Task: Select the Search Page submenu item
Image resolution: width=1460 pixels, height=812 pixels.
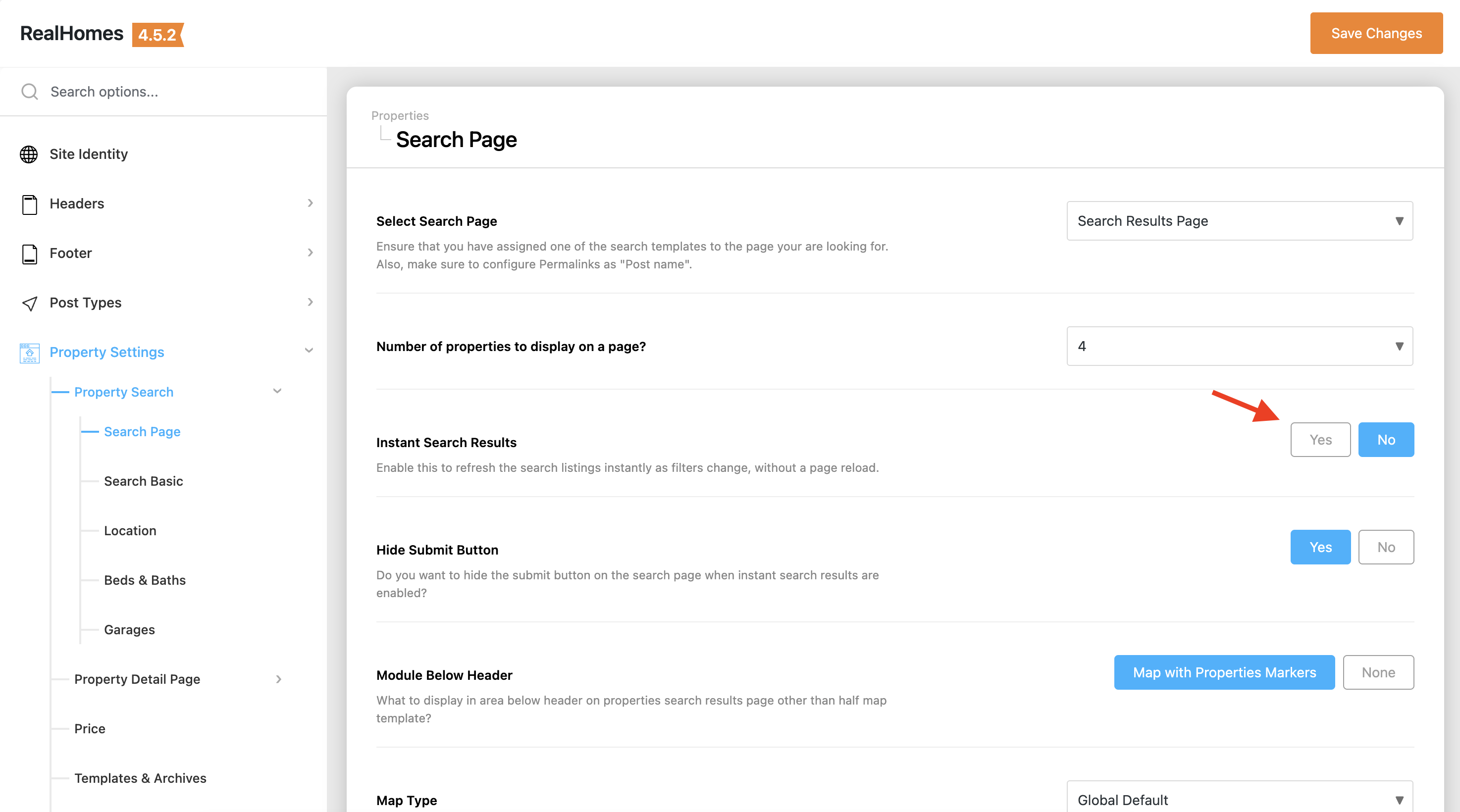Action: [x=142, y=432]
